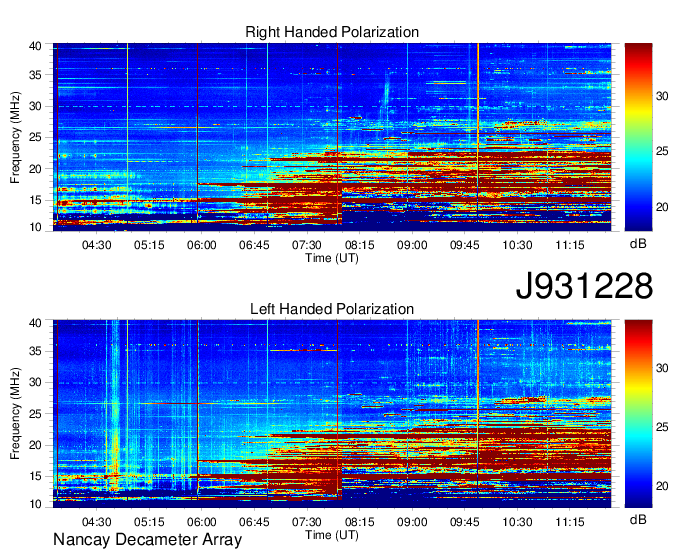This screenshot has width=680, height=552.
Task: Click time tick "04:30" on Left Handed plot
Action: (x=96, y=522)
